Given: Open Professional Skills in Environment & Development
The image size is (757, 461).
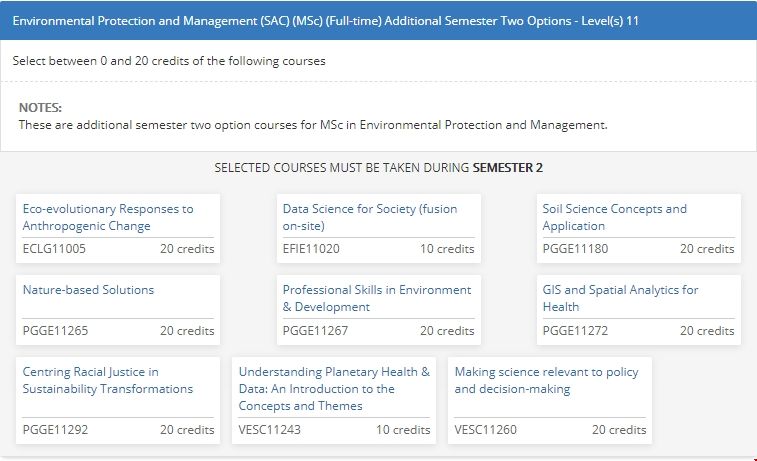Looking at the screenshot, I should click(x=376, y=298).
